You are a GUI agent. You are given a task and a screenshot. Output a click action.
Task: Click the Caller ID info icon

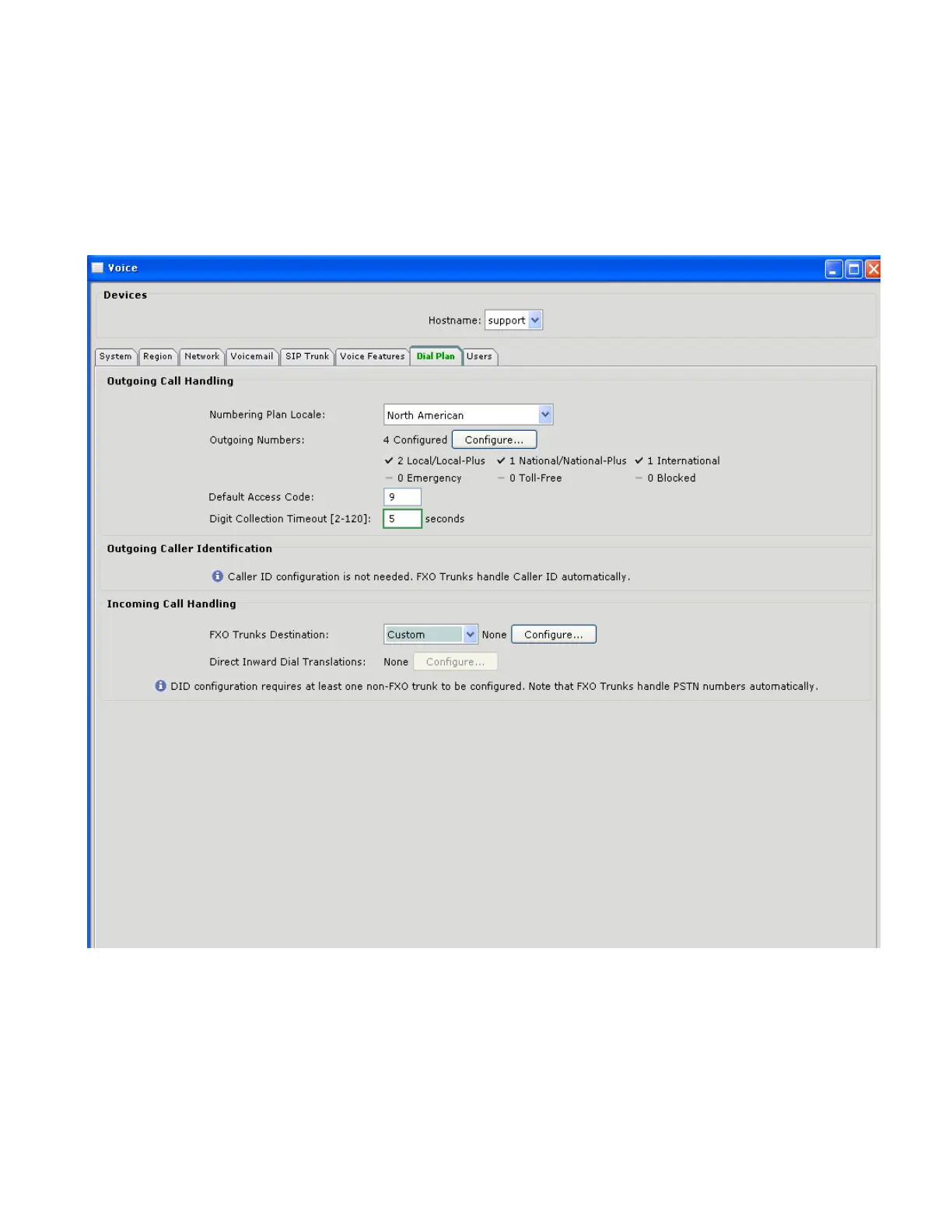218,576
